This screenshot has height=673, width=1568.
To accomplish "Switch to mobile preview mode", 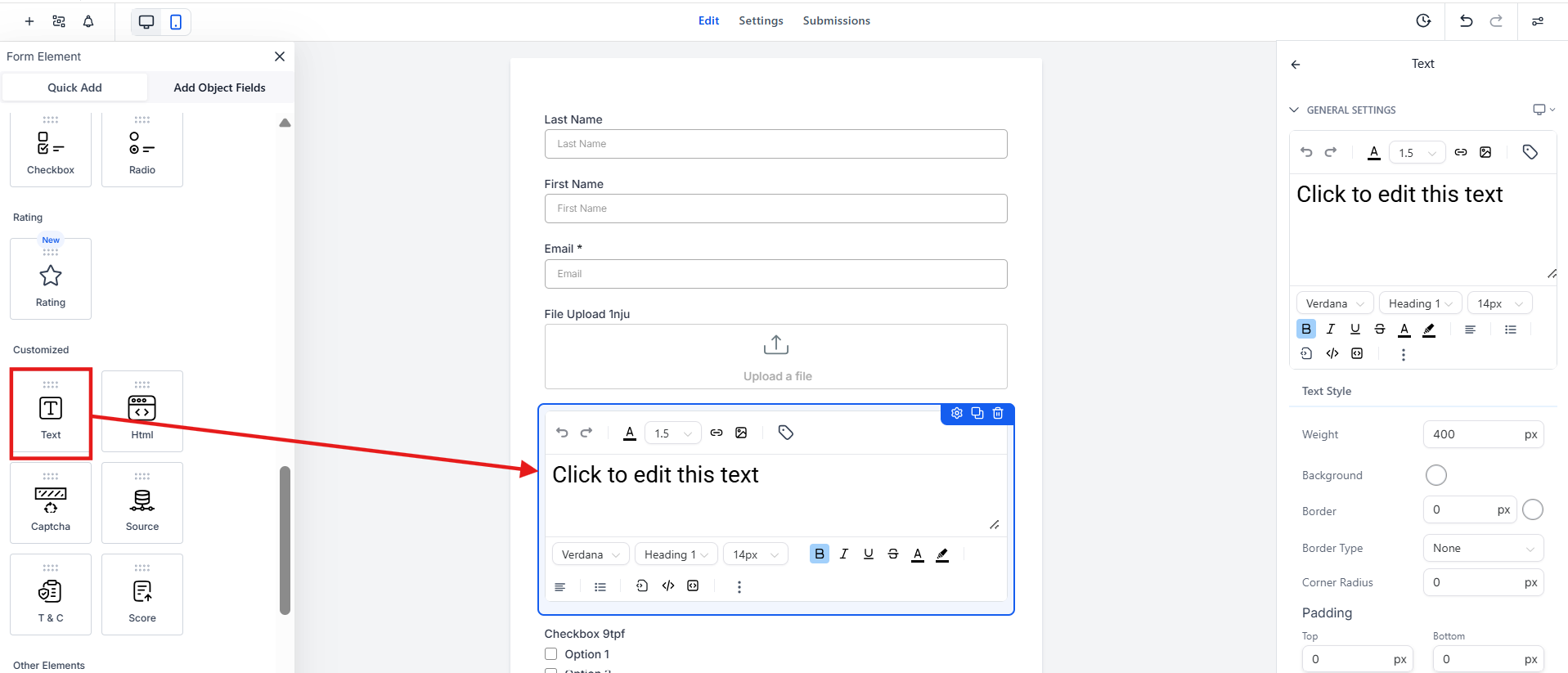I will 176,22.
